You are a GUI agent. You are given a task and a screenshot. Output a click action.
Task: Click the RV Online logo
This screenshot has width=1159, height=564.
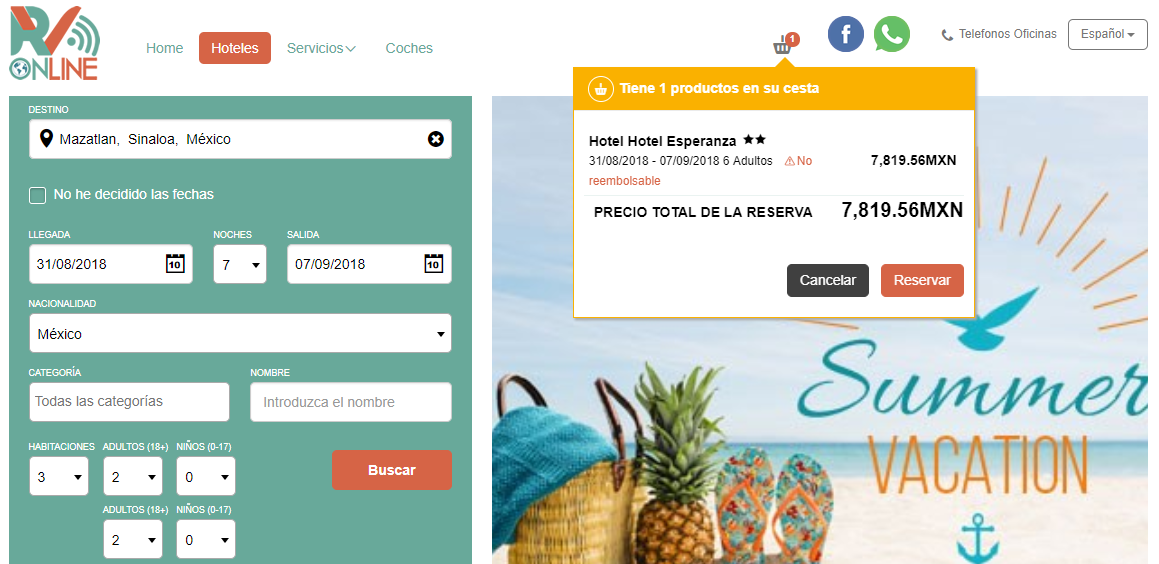[55, 43]
